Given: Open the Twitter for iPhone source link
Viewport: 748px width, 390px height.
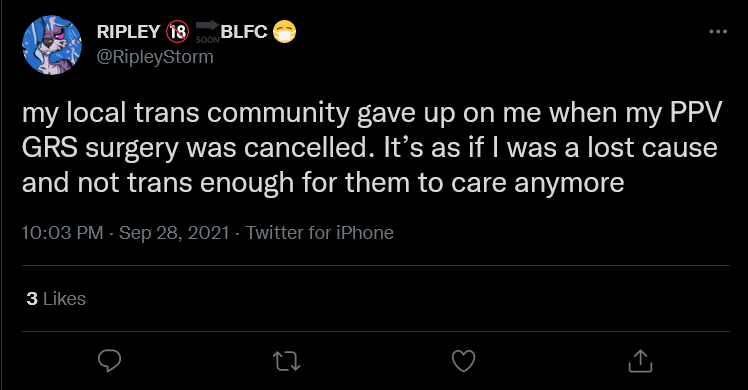Looking at the screenshot, I should tap(320, 233).
